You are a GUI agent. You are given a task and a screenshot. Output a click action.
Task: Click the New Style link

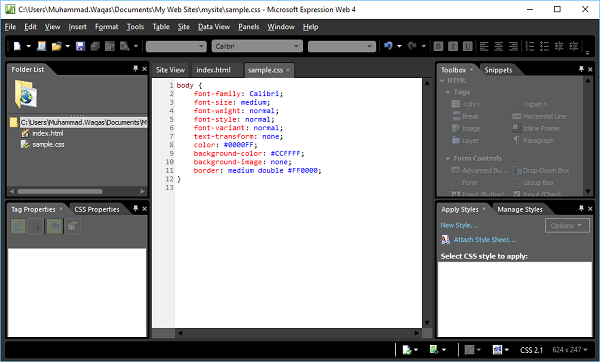pos(459,225)
